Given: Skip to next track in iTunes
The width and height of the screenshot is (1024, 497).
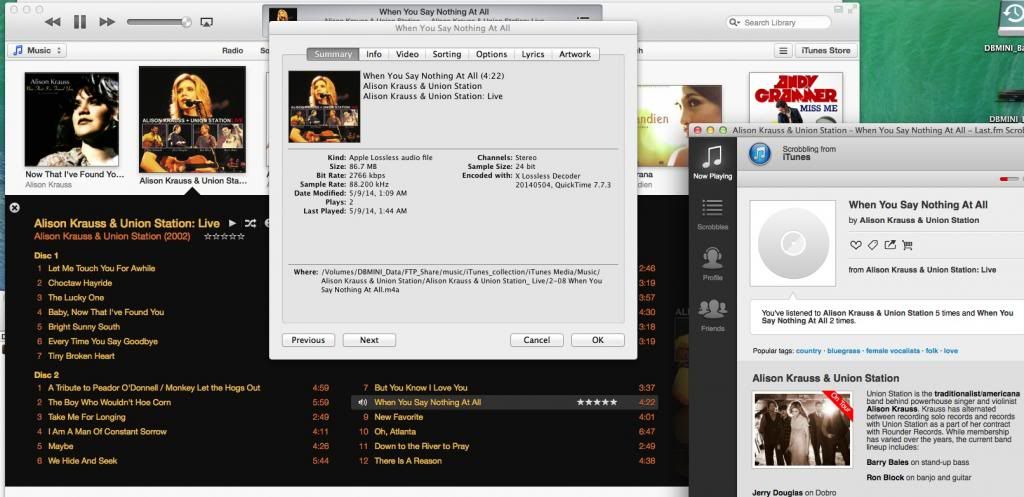Looking at the screenshot, I should 107,22.
